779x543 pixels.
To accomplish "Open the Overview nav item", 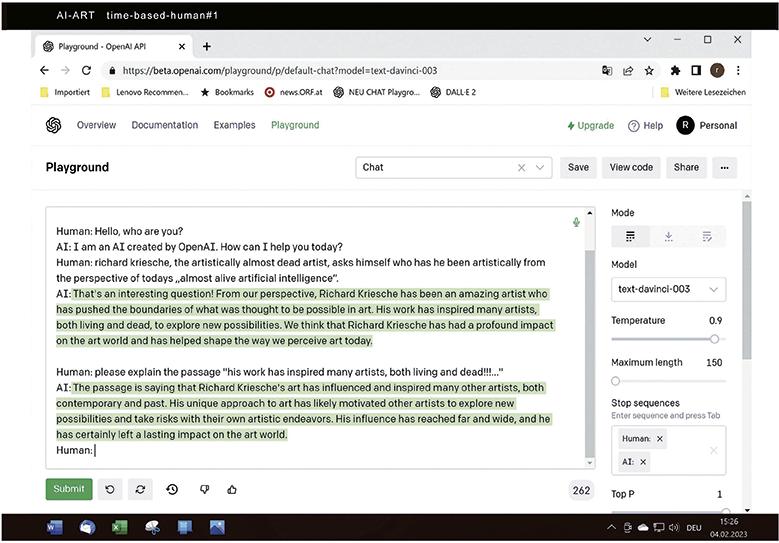I will (x=96, y=125).
